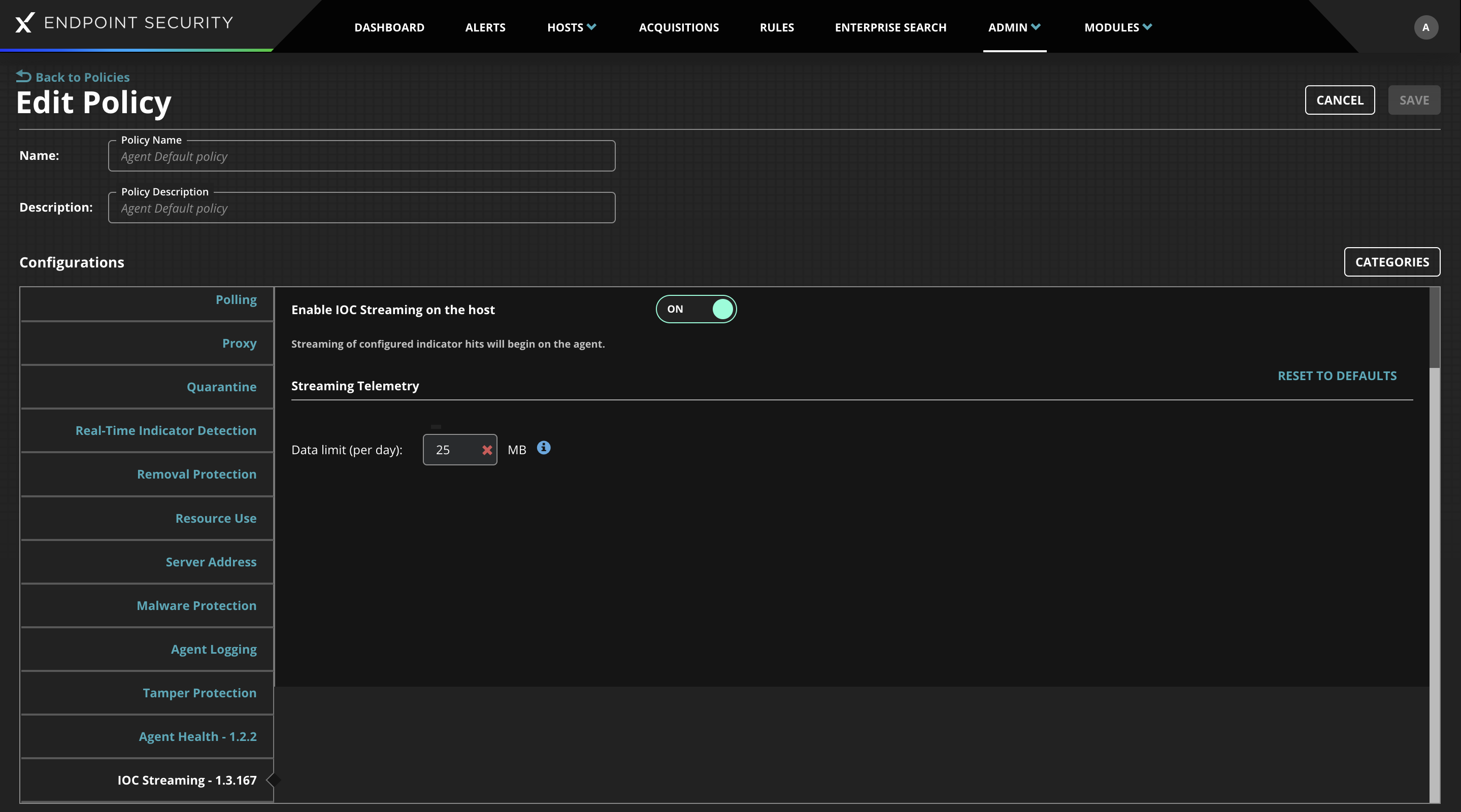Open Enterprise Search
This screenshot has height=812, width=1461.
890,27
